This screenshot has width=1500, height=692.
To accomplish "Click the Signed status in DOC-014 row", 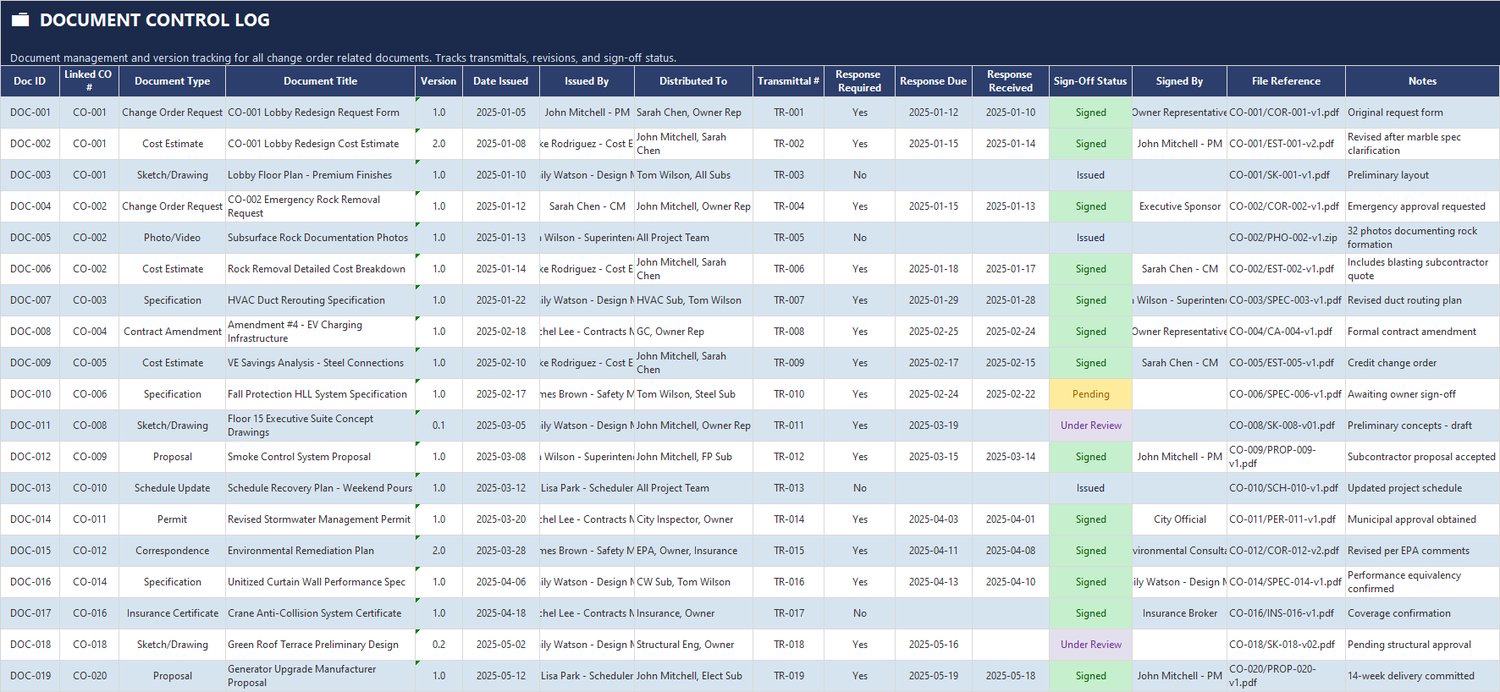I will click(x=1090, y=519).
